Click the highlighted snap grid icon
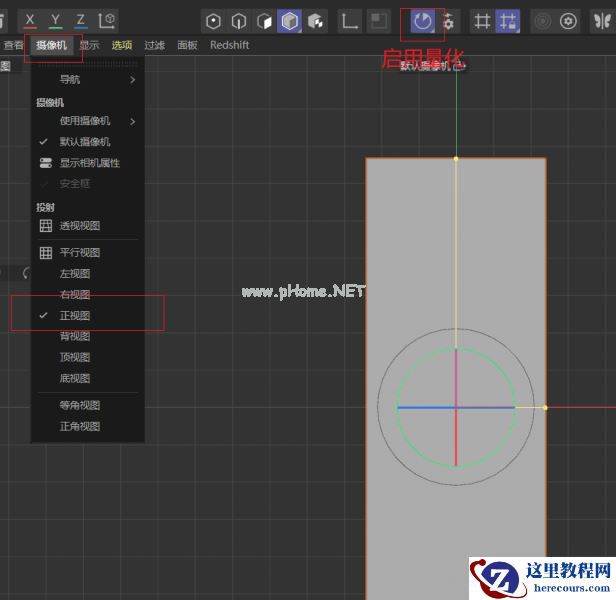The height and width of the screenshot is (600, 616). click(x=508, y=21)
